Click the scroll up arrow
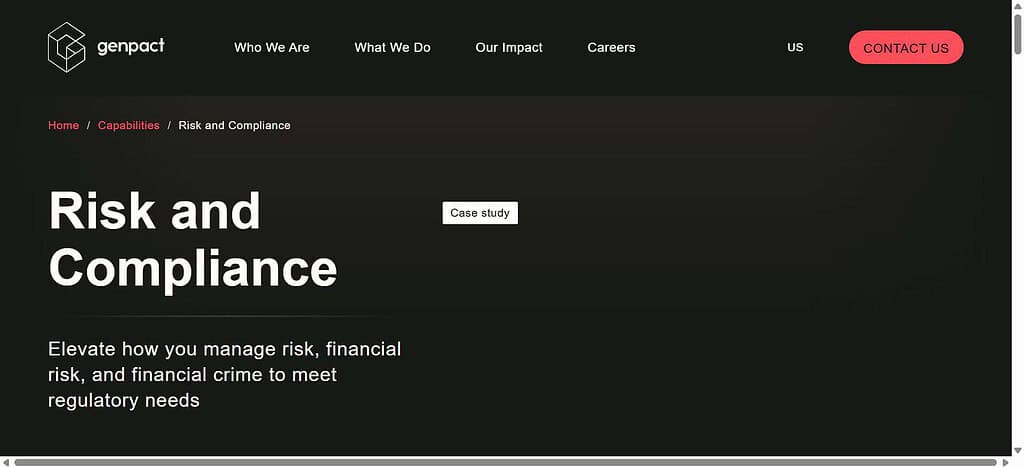The width and height of the screenshot is (1024, 467). 1017,5
